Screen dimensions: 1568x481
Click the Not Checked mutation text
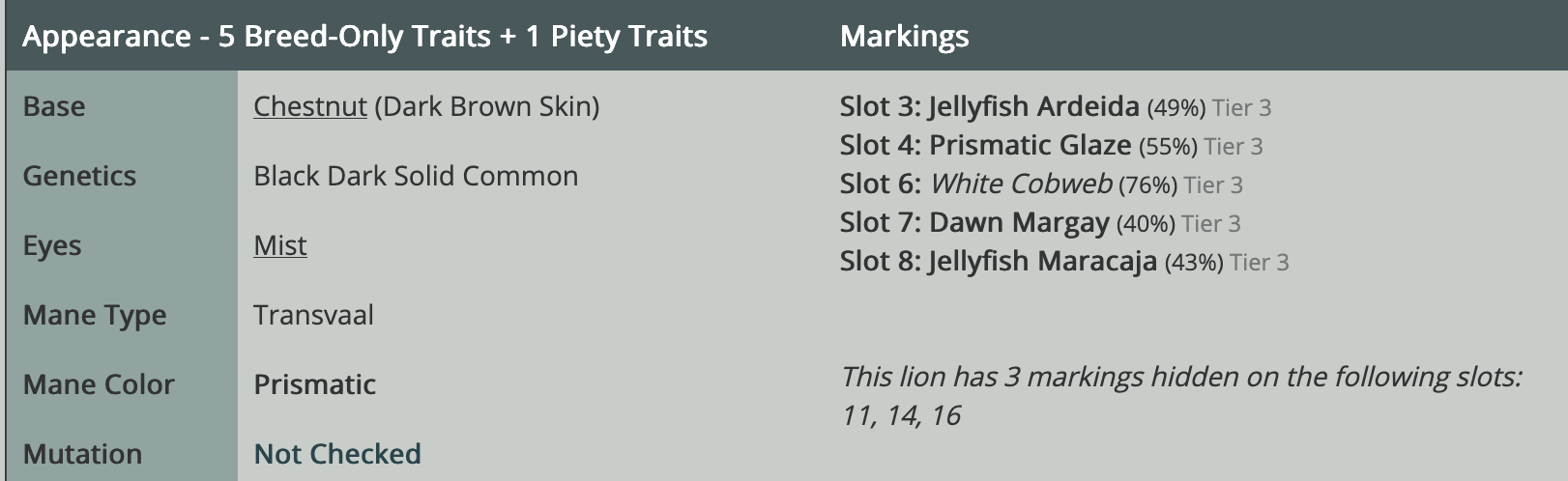[337, 454]
